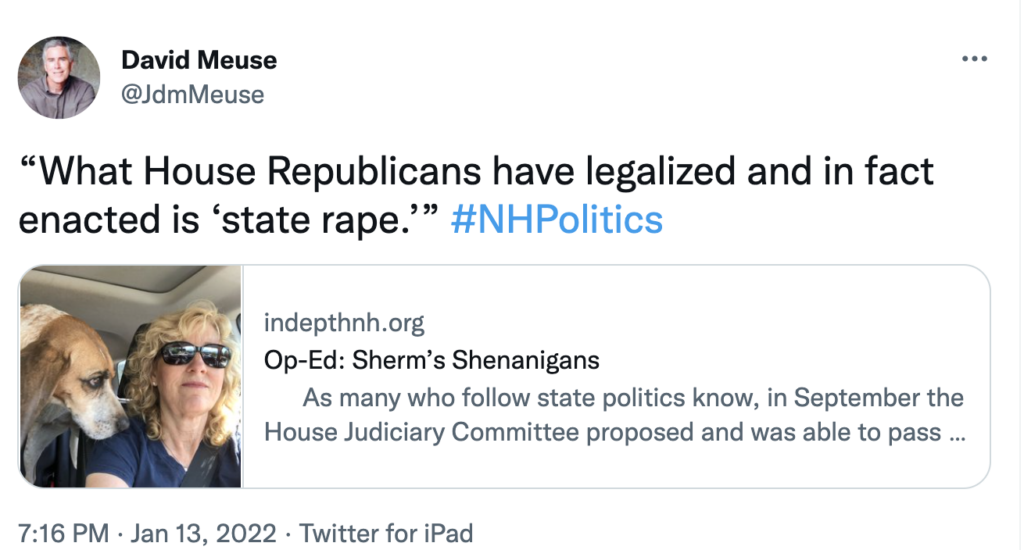Image resolution: width=1024 pixels, height=550 pixels.
Task: Click 'House Judiciary Committee' text in the card
Action: point(421,432)
